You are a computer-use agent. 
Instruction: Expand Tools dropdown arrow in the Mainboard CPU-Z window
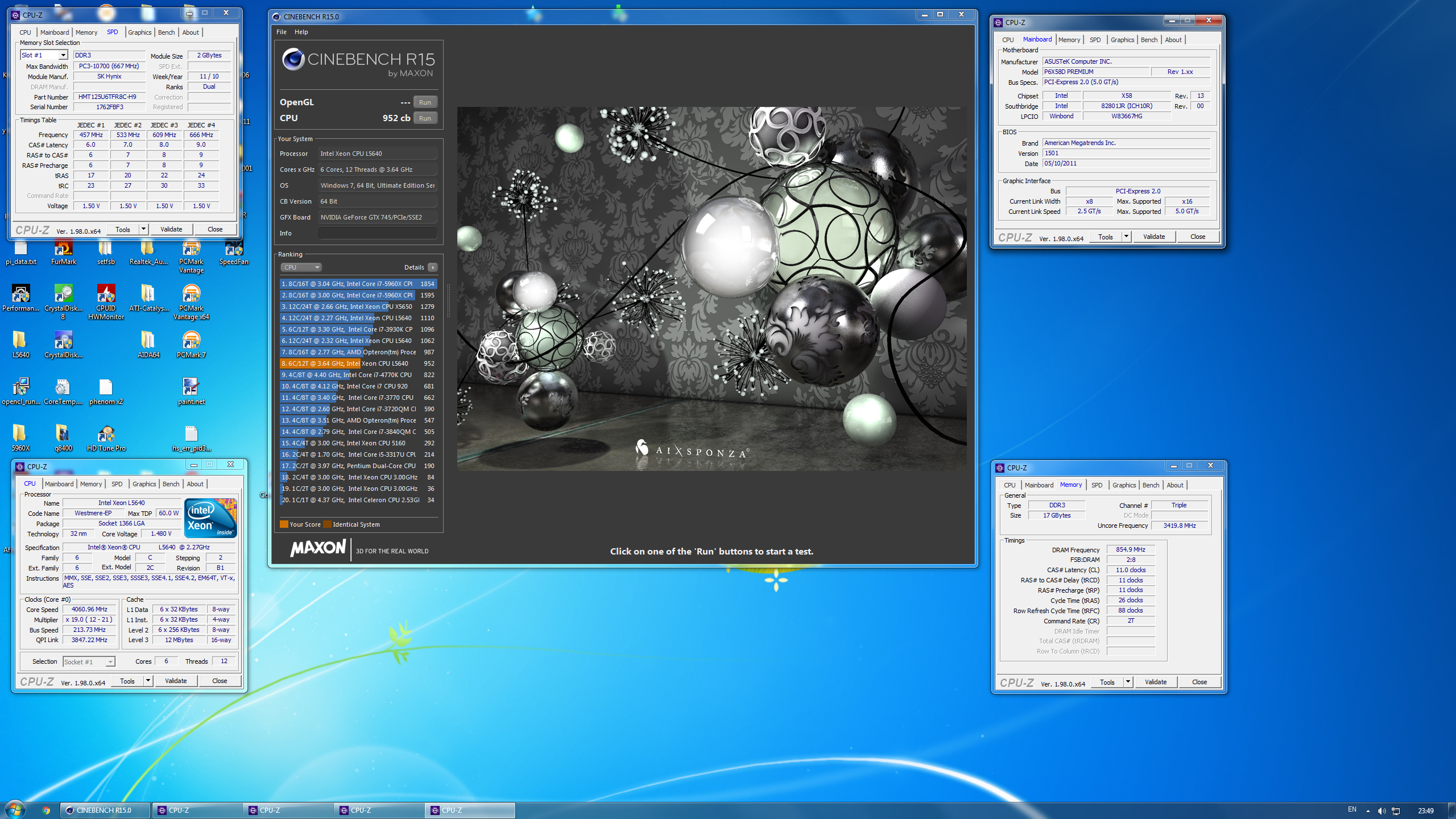(x=1126, y=237)
